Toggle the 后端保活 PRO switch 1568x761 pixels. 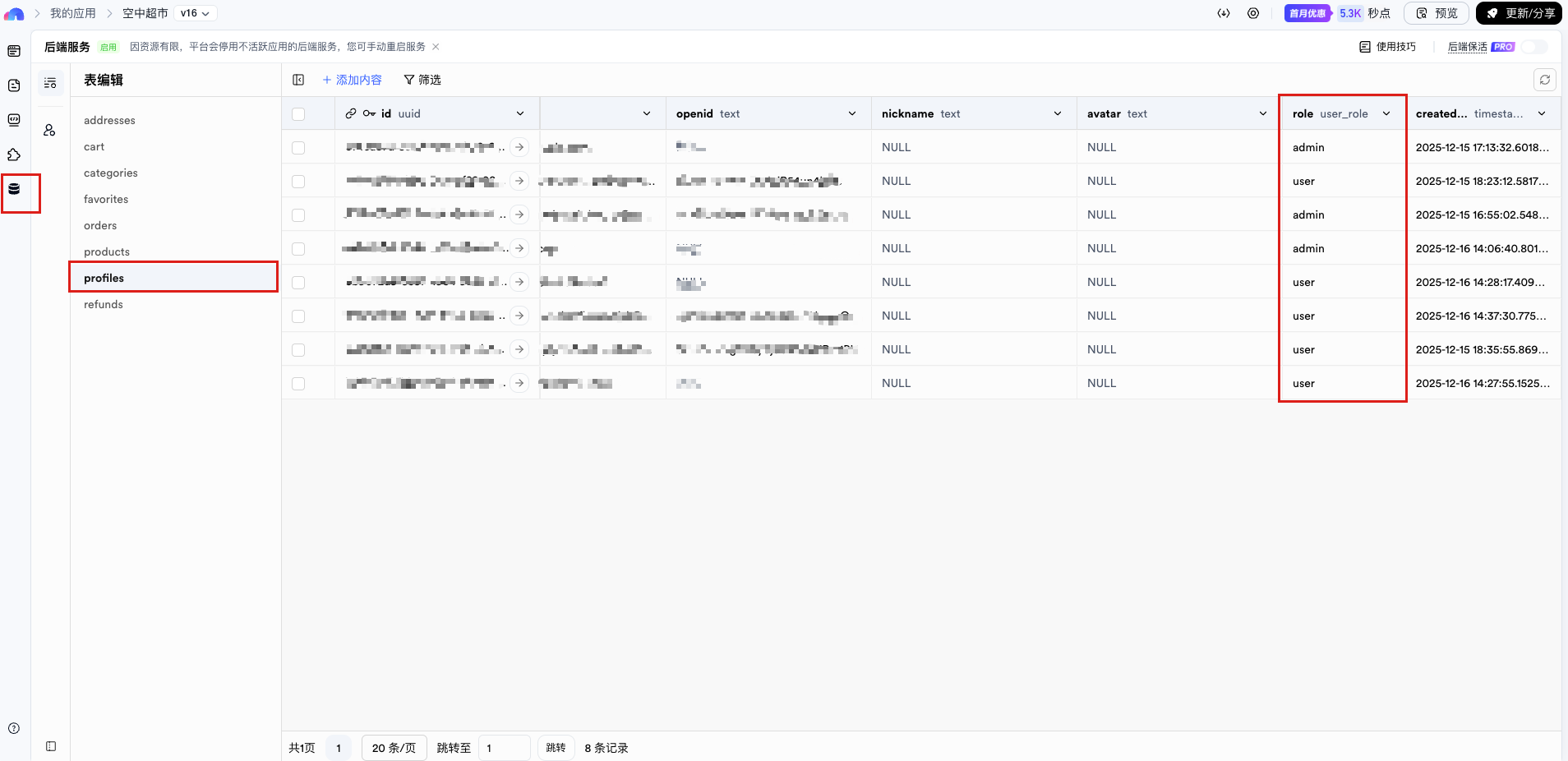point(1533,47)
